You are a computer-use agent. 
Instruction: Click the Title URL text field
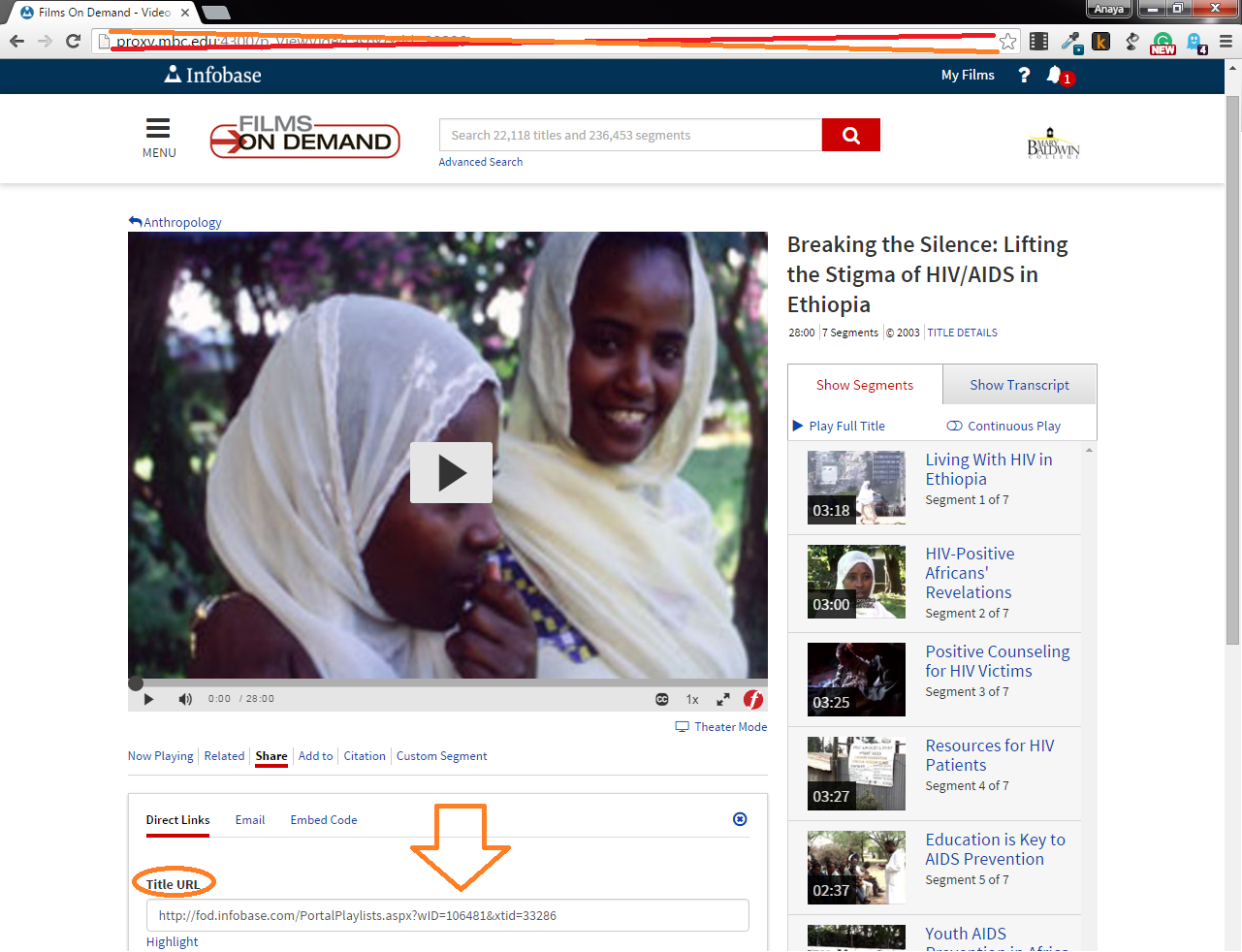click(448, 915)
